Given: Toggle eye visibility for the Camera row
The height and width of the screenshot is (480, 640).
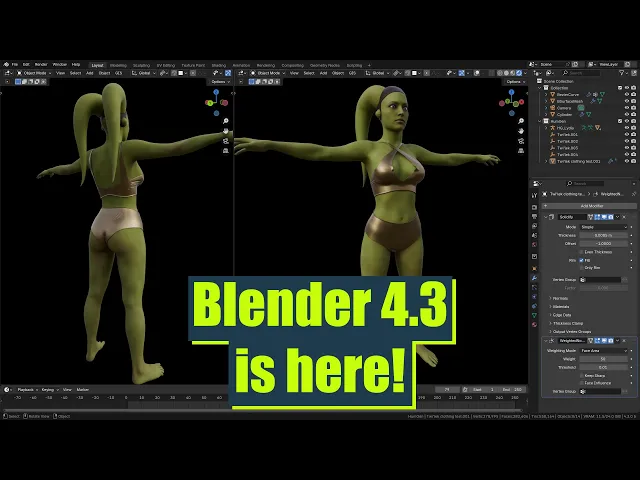Looking at the screenshot, I should pyautogui.click(x=627, y=108).
